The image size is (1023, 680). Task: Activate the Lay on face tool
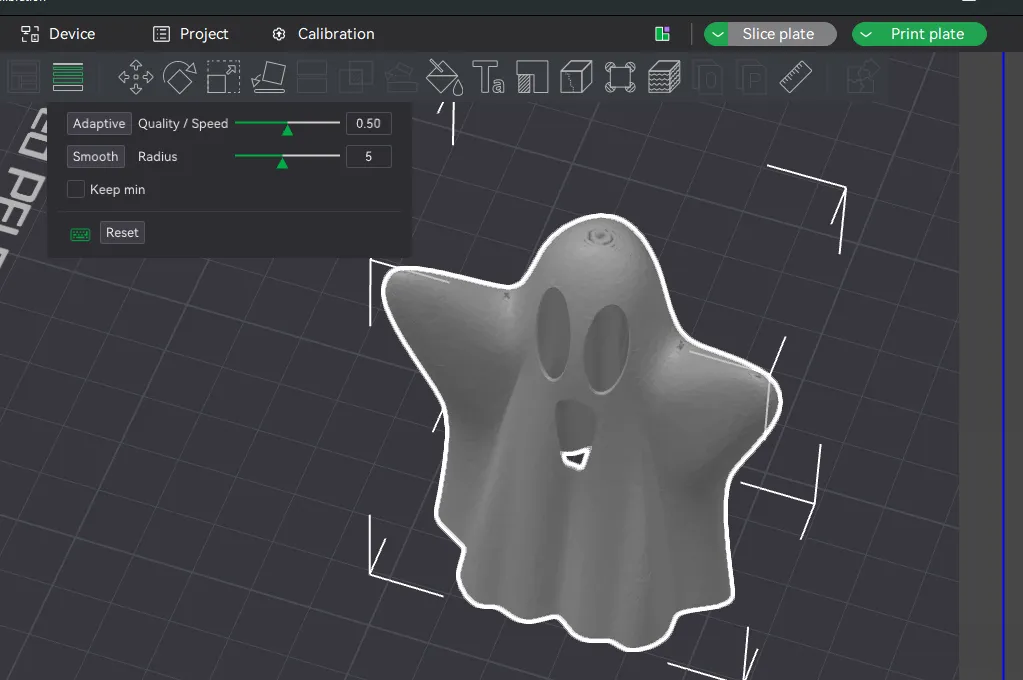pos(268,77)
